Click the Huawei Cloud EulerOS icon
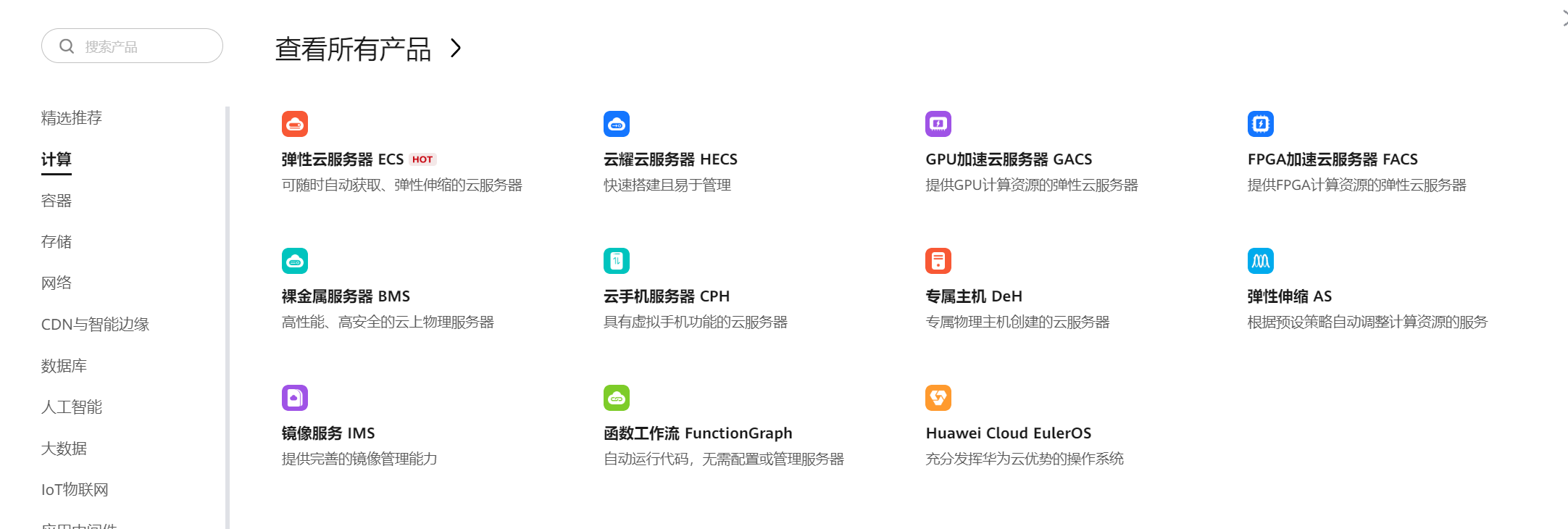This screenshot has height=529, width=1568. pos(938,398)
